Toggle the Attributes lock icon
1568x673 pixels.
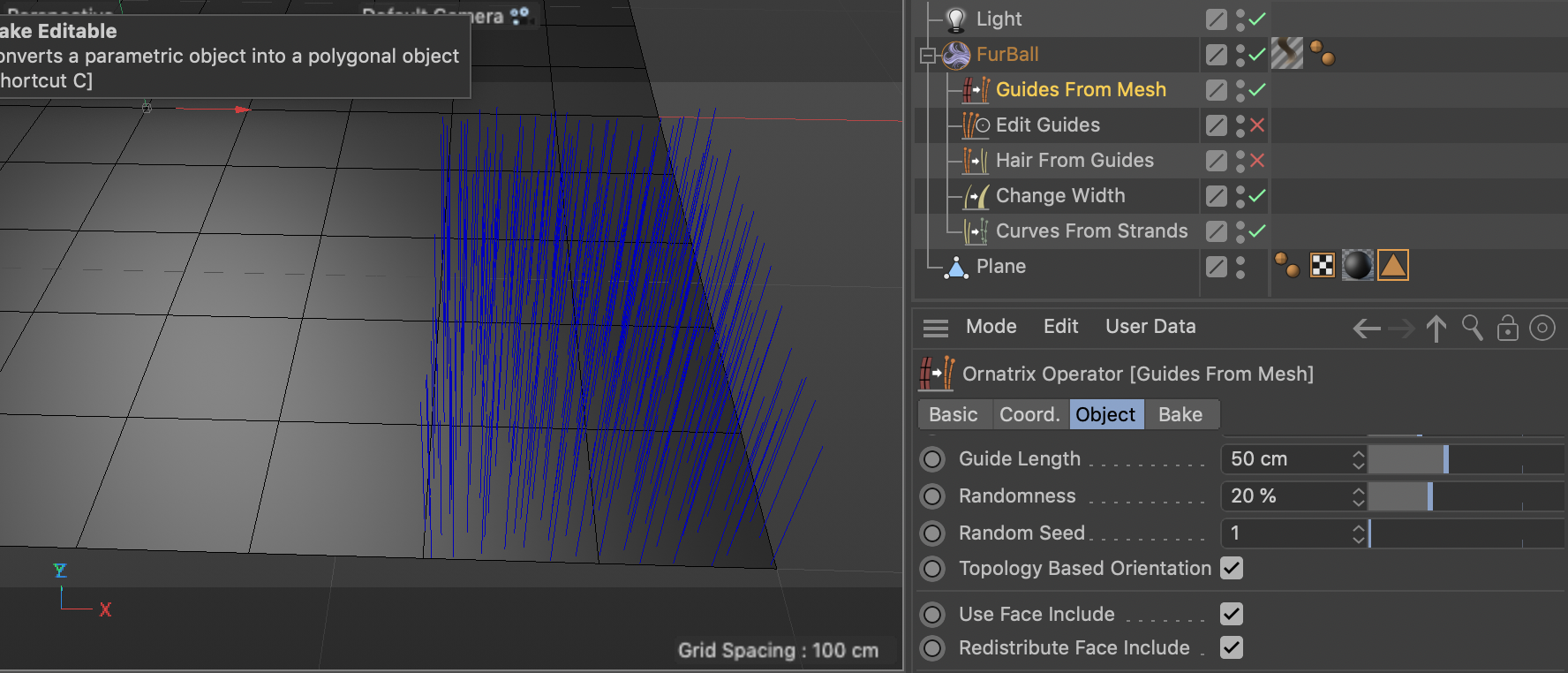tap(1507, 329)
